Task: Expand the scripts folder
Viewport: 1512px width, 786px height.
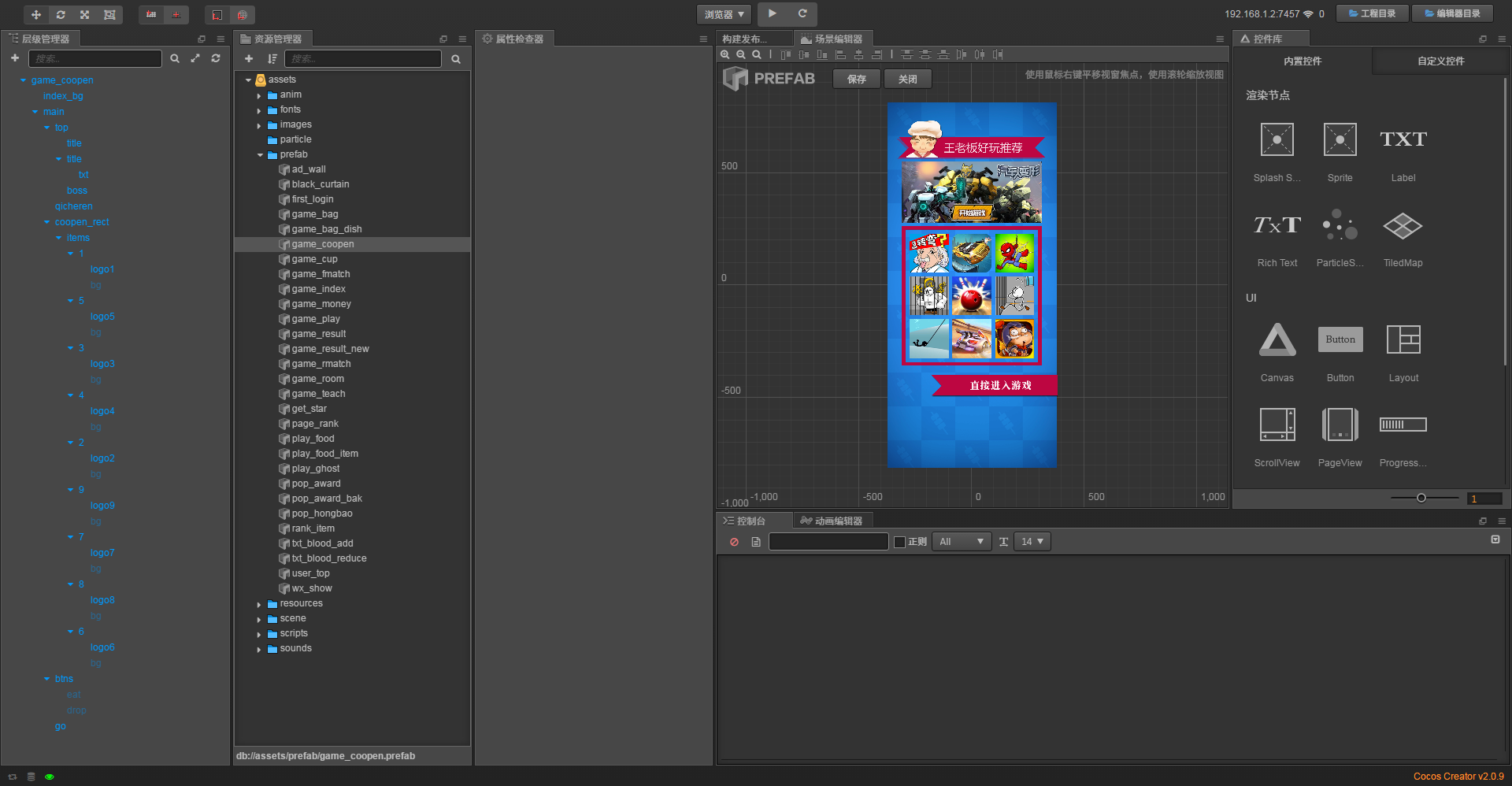Action: [260, 634]
